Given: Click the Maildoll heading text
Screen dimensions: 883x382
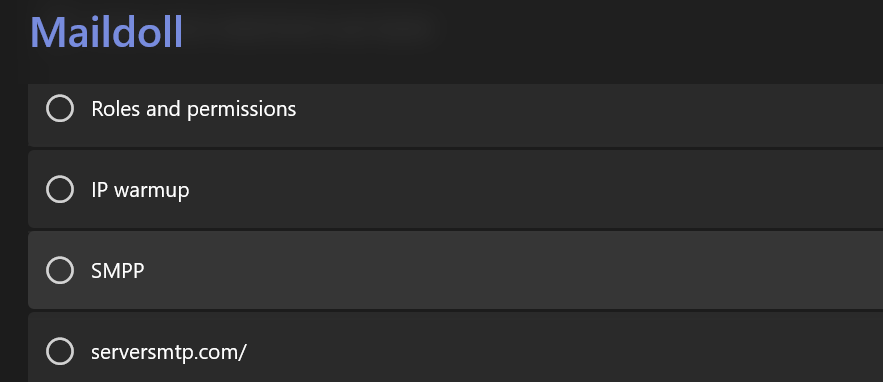Looking at the screenshot, I should click(106, 32).
